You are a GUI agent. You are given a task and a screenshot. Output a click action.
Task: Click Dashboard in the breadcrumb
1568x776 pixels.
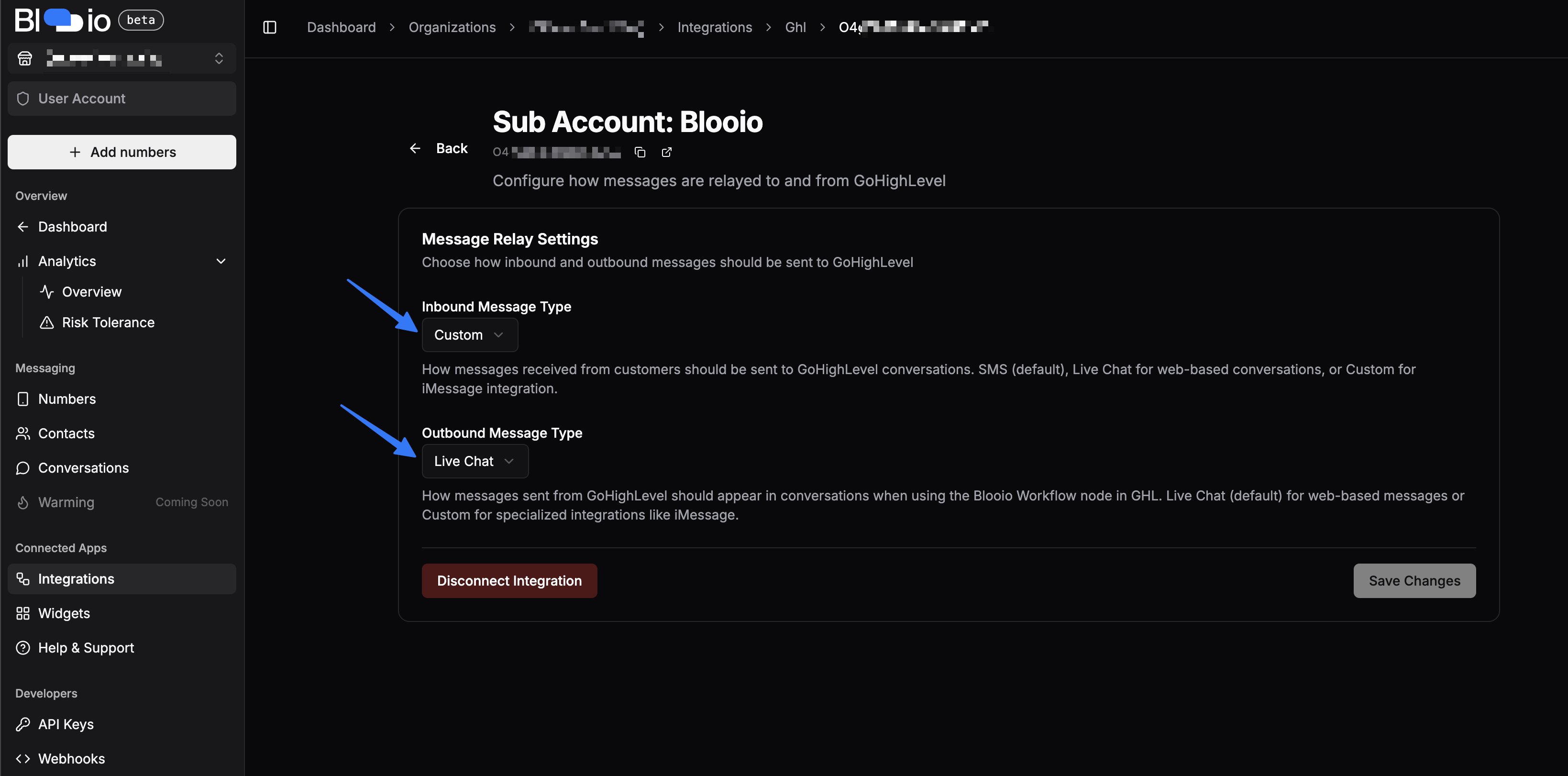[341, 27]
